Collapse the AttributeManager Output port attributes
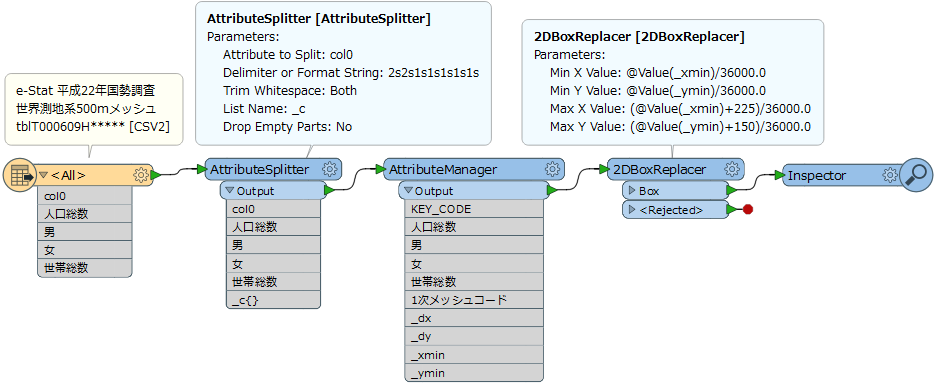The image size is (936, 384). (408, 191)
